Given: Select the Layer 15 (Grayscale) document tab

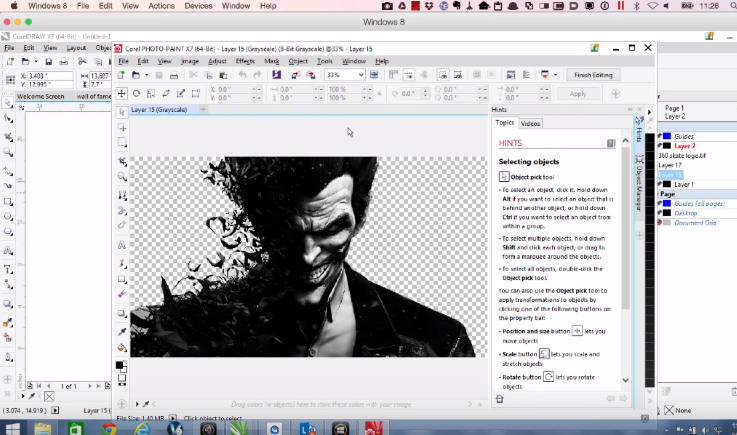Looking at the screenshot, I should (x=159, y=110).
